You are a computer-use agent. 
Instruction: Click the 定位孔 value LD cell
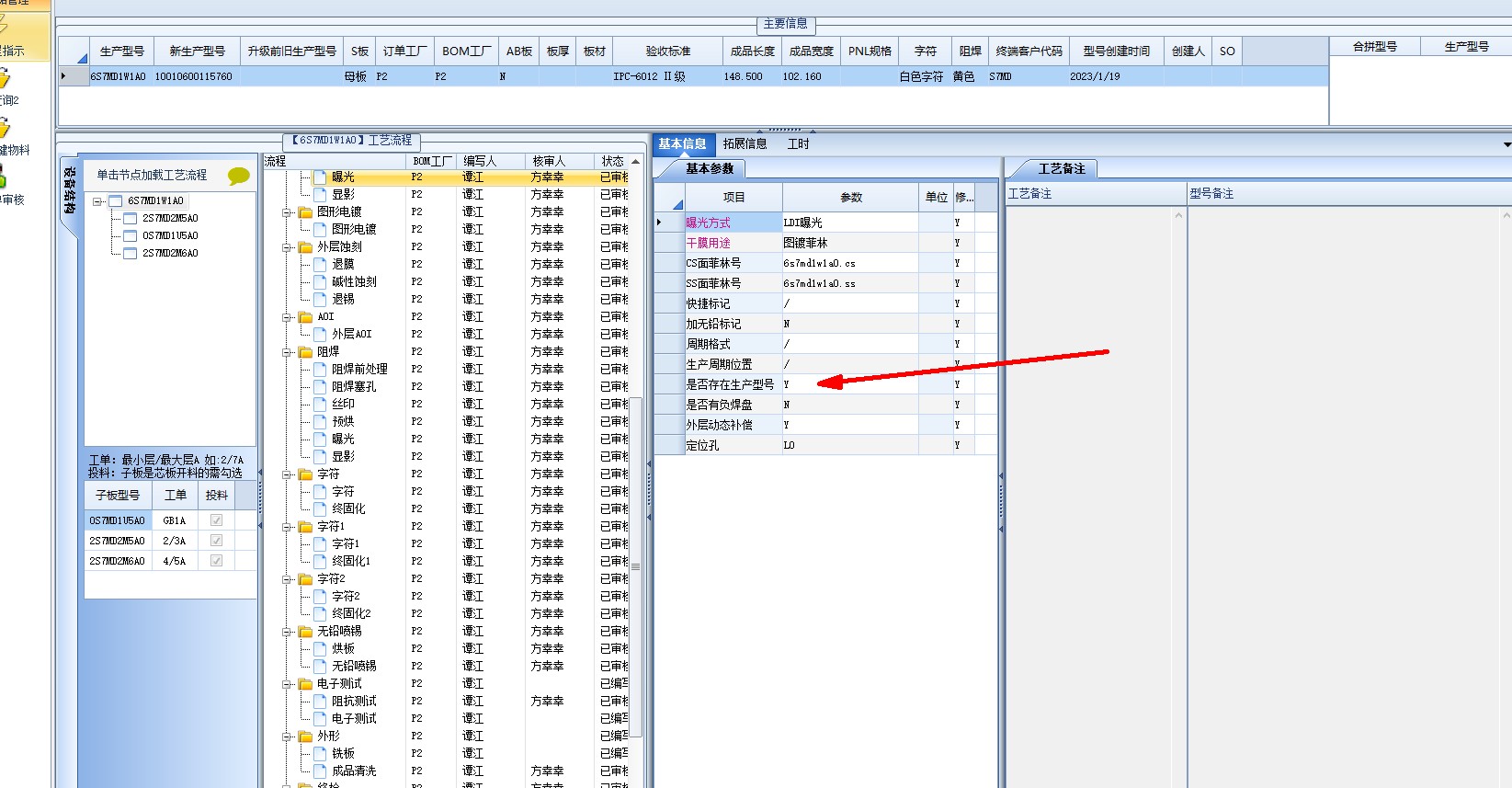(x=850, y=445)
